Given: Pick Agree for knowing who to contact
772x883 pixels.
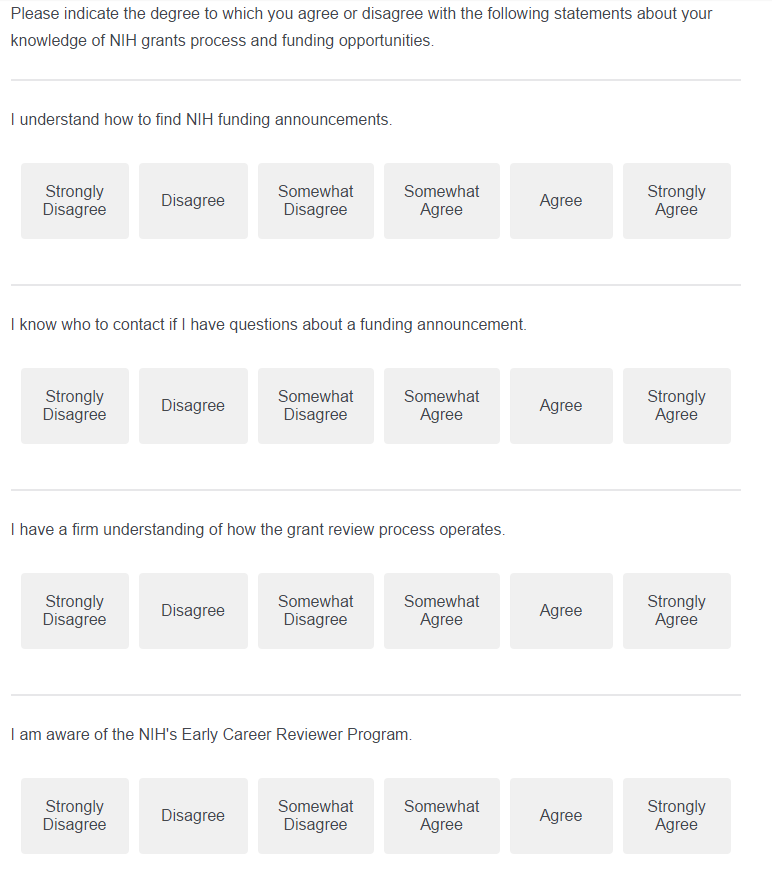Looking at the screenshot, I should tap(560, 406).
